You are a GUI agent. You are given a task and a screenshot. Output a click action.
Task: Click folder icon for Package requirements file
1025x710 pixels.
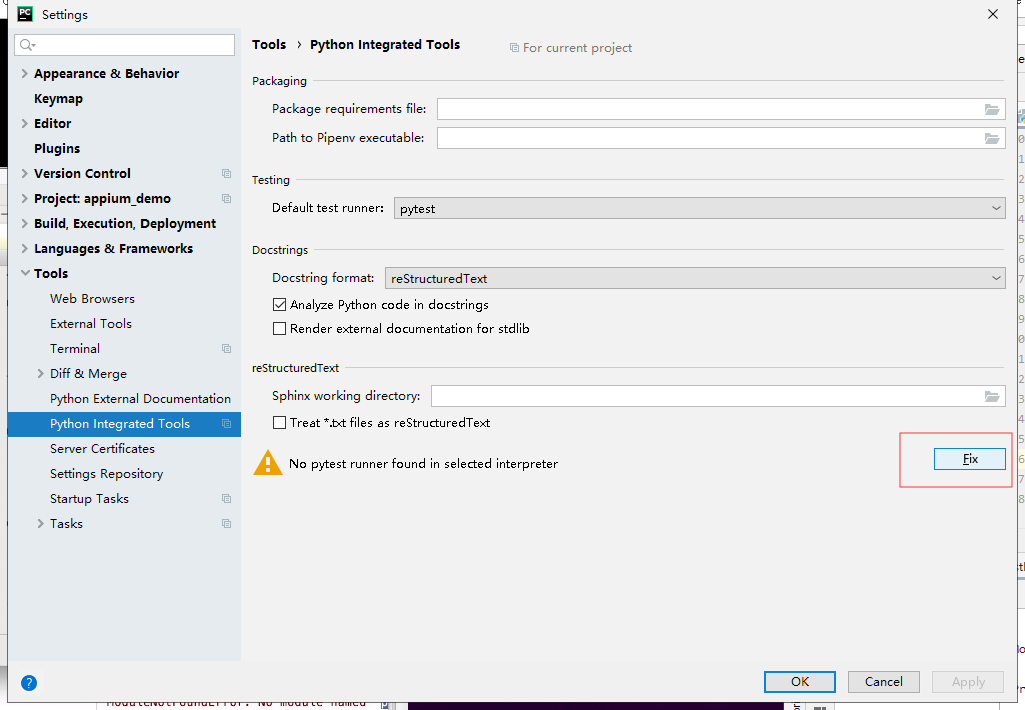pyautogui.click(x=991, y=109)
